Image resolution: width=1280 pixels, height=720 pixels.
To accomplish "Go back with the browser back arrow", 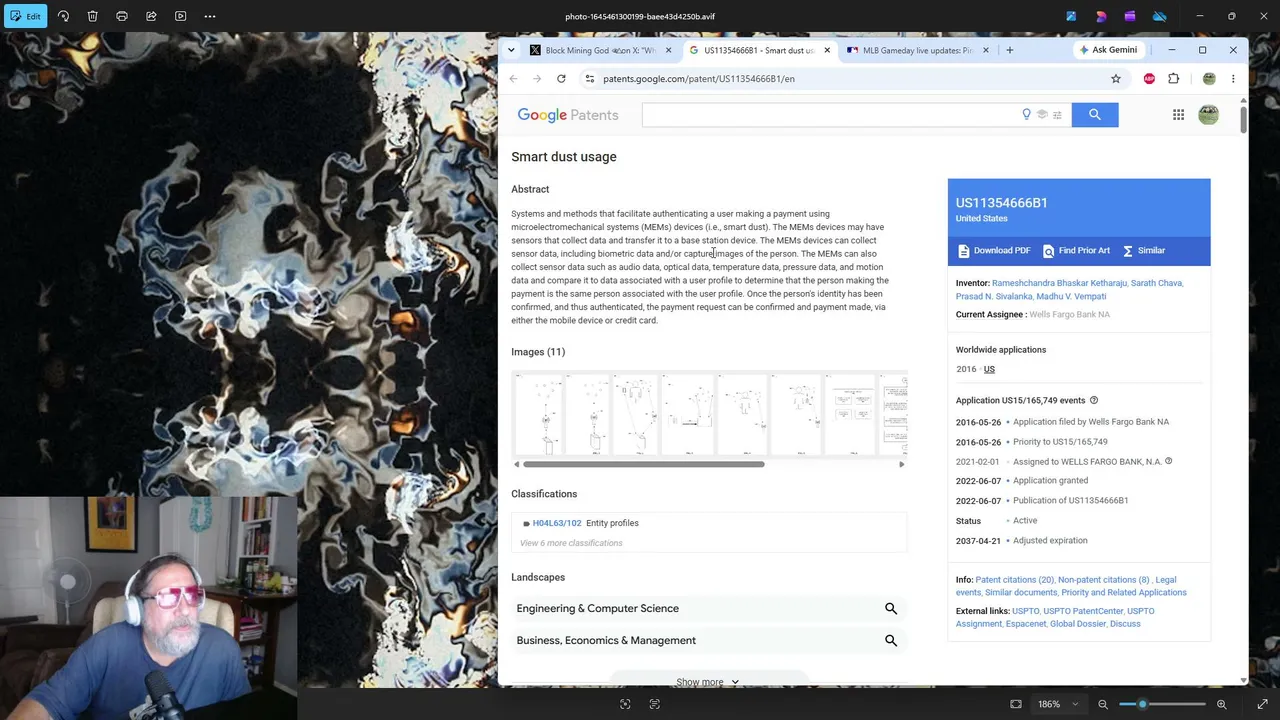I will (x=514, y=79).
